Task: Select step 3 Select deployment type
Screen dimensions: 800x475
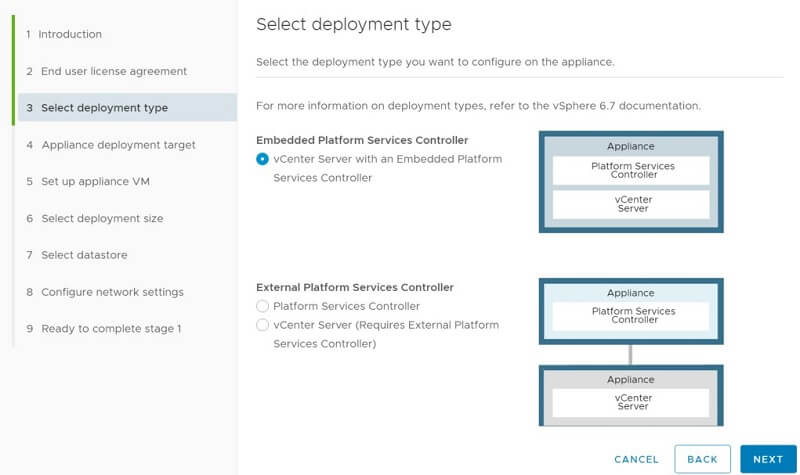Action: (x=104, y=108)
